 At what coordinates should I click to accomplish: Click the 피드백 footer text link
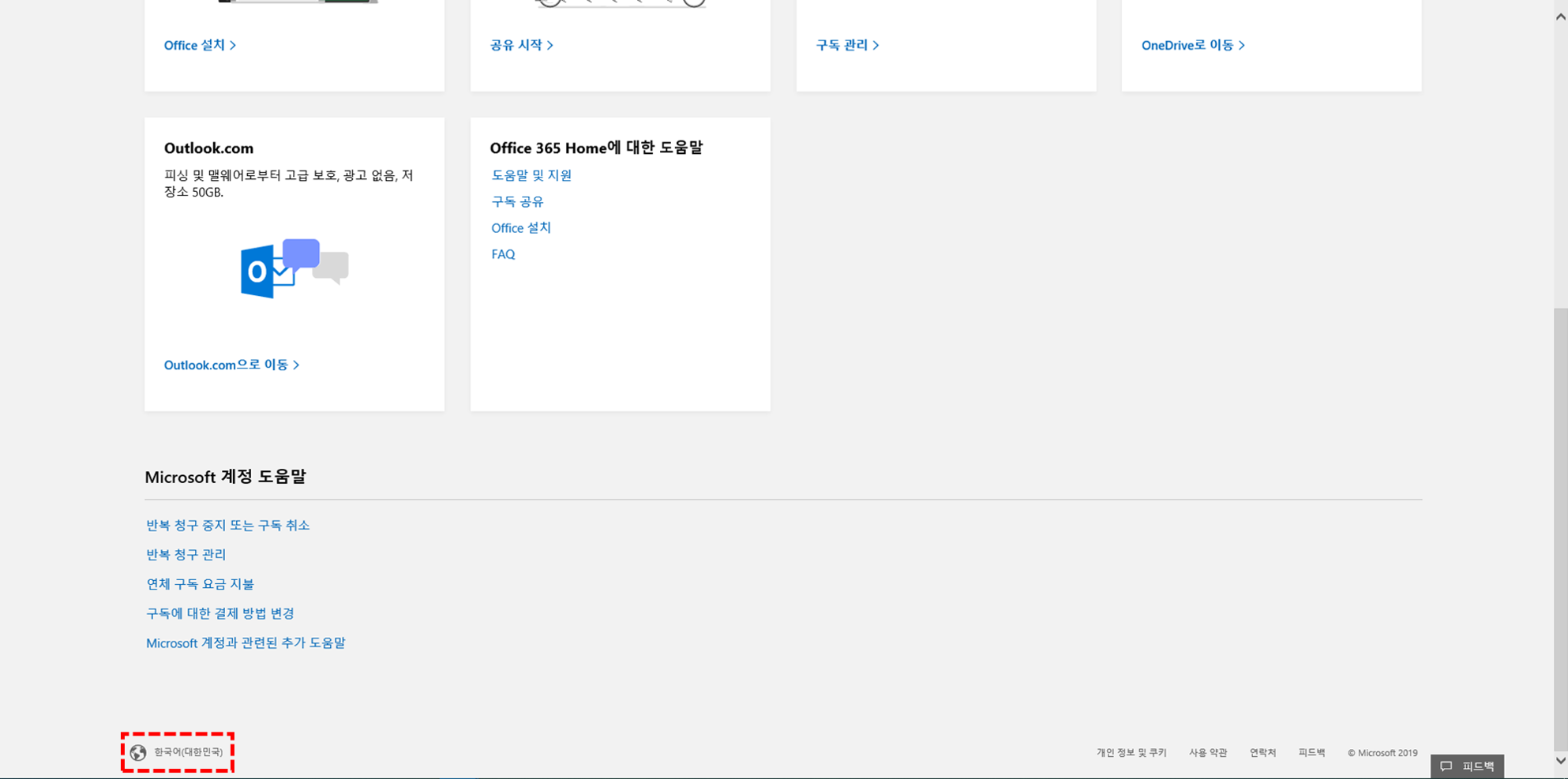point(1311,753)
